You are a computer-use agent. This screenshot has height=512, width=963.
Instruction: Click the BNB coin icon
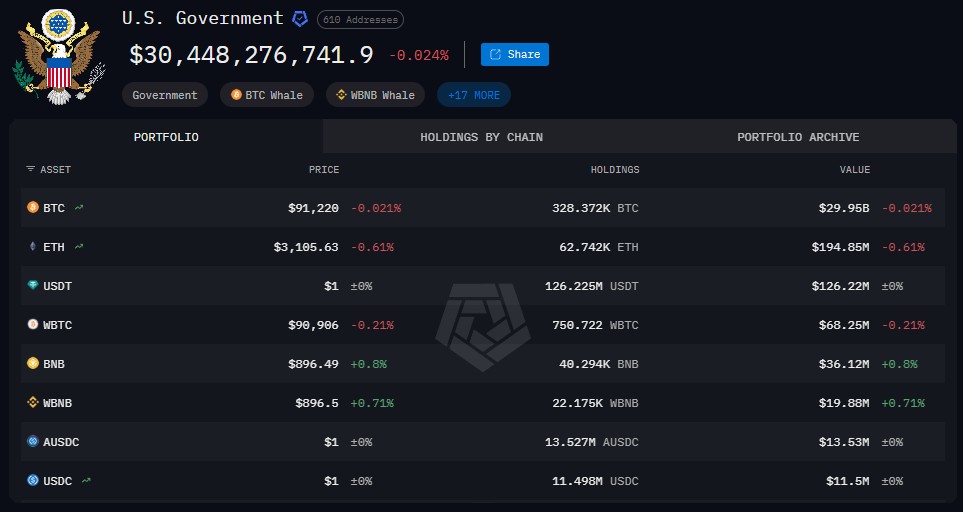[x=33, y=364]
